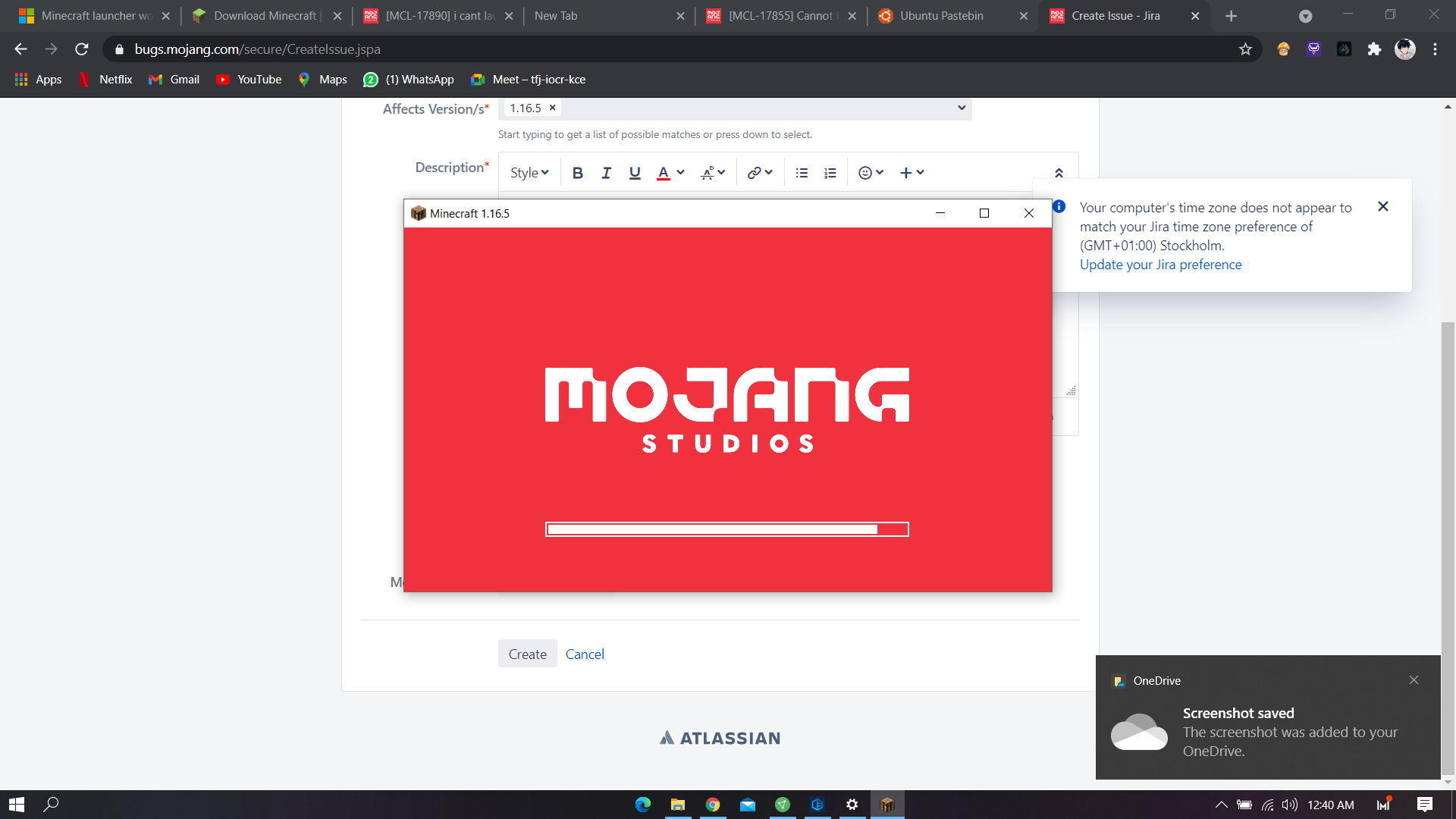Open the Affects Version/s dropdown arrow
Screen dimensions: 1456x819
click(961, 108)
